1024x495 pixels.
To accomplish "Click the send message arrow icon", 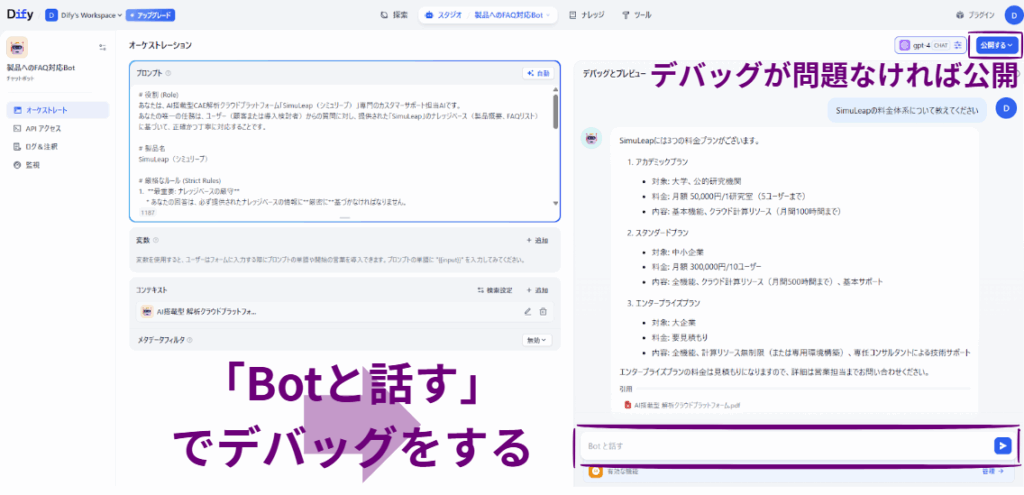I will [x=1002, y=446].
